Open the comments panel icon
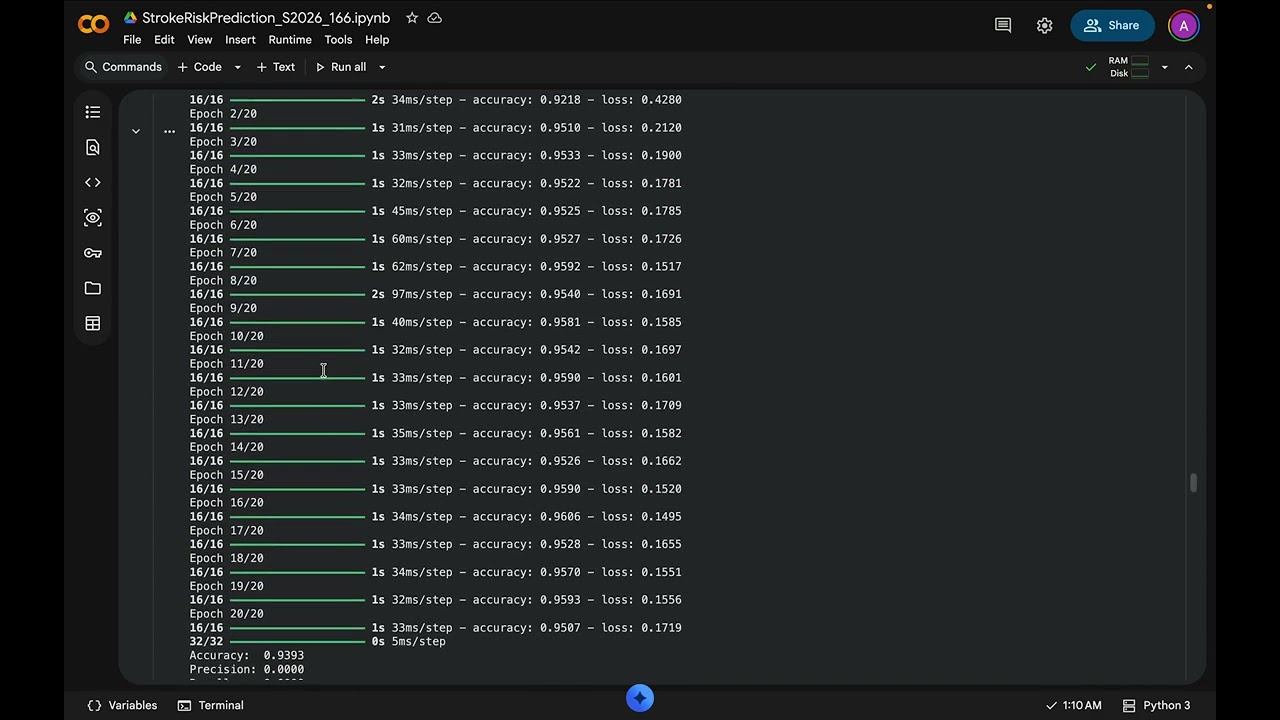The height and width of the screenshot is (720, 1280). point(1003,26)
